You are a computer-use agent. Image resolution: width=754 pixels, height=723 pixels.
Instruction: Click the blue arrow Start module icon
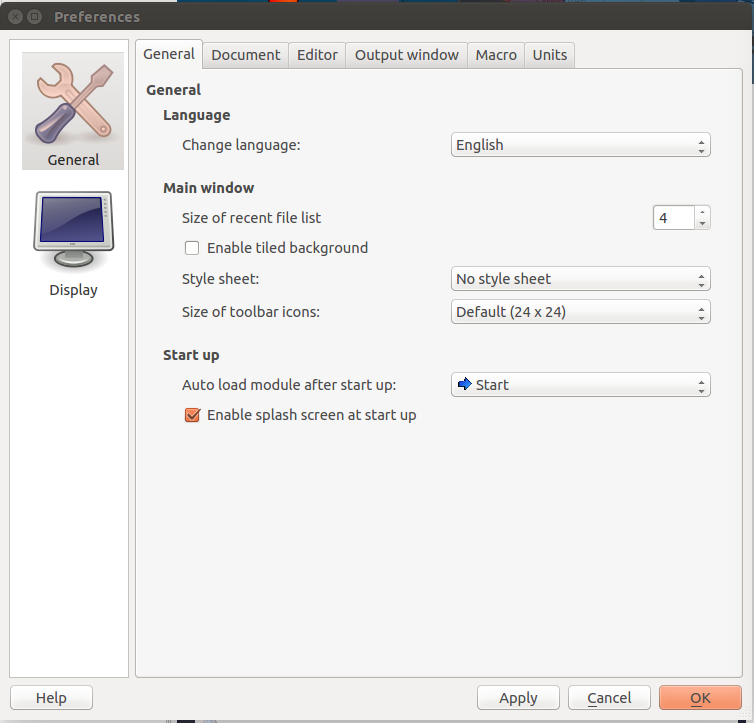[464, 385]
